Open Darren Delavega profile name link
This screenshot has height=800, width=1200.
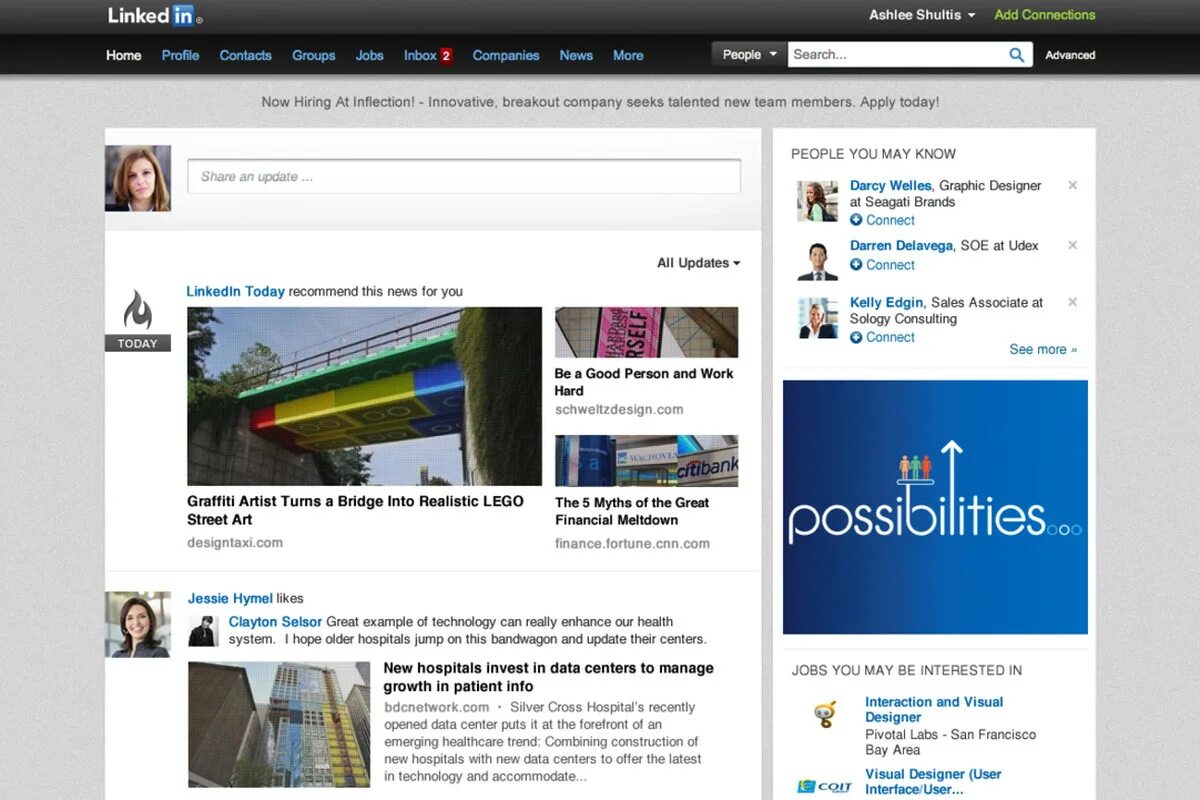tap(903, 245)
